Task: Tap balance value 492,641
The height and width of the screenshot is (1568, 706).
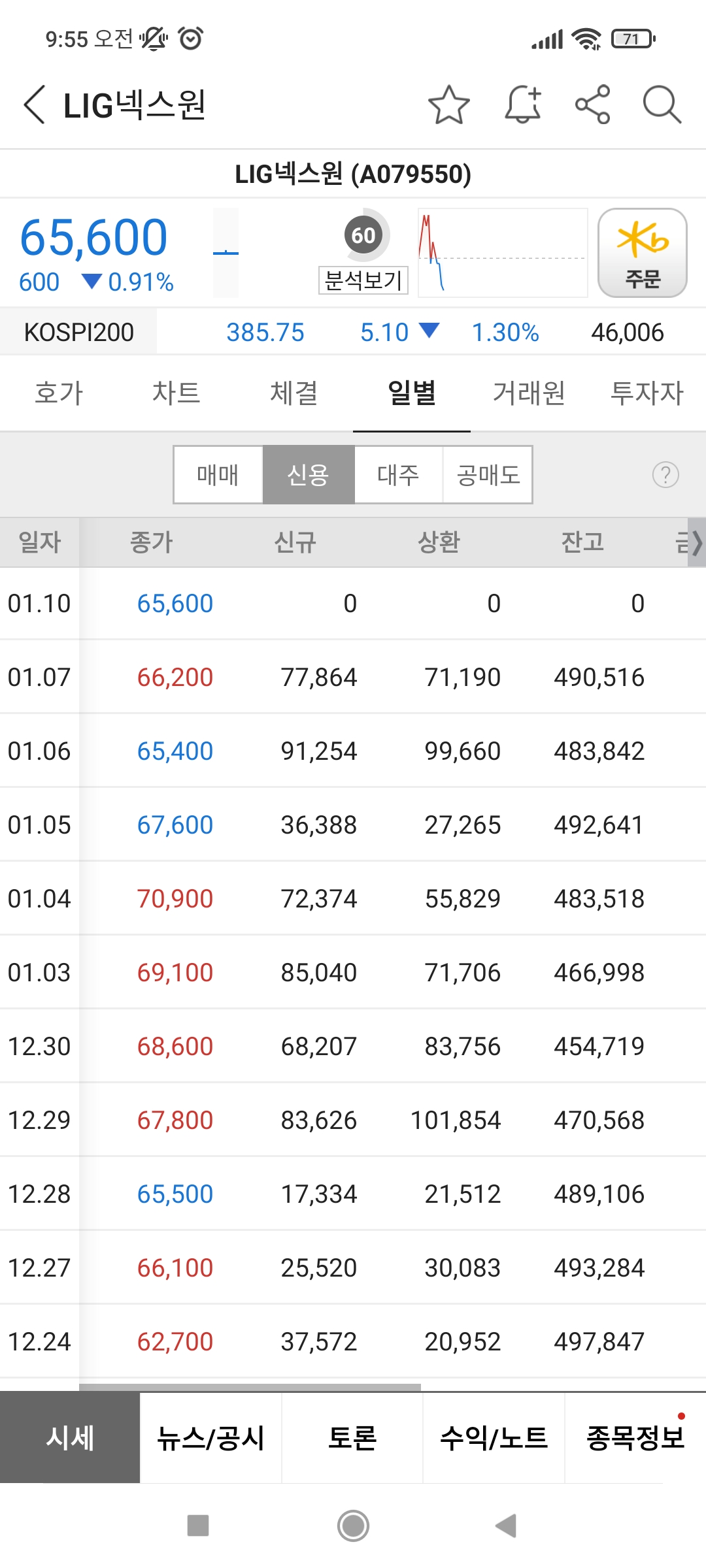Action: pos(599,825)
